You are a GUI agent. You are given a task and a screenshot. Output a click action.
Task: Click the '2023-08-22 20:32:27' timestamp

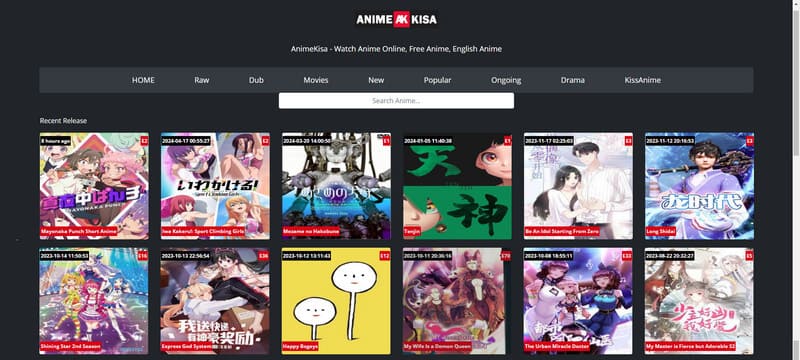point(669,256)
